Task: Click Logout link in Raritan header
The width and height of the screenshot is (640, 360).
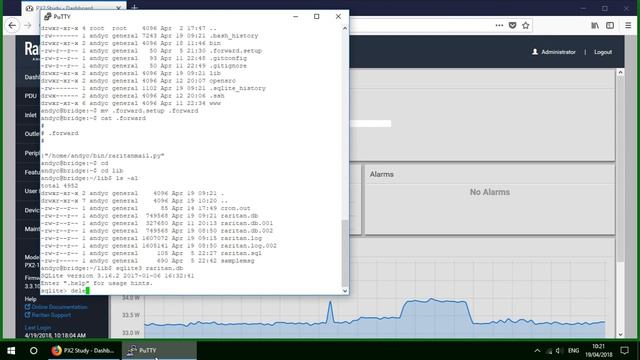Action: click(603, 52)
